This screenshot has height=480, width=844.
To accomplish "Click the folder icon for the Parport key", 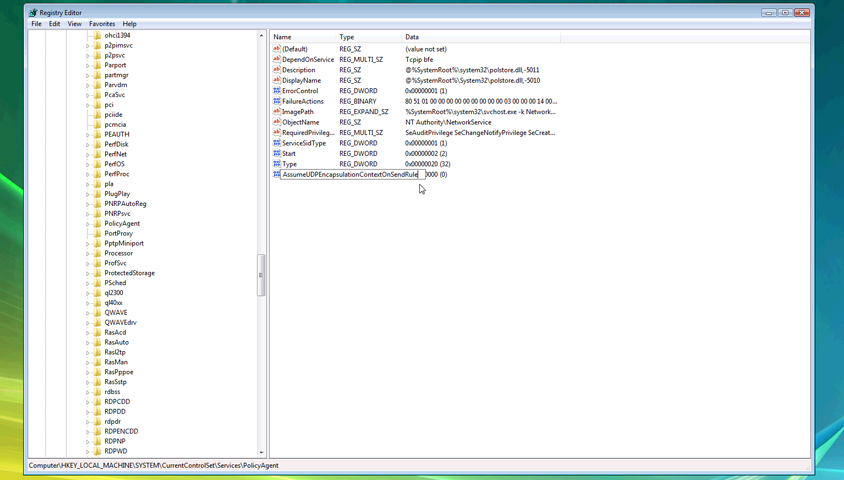I will click(97, 65).
